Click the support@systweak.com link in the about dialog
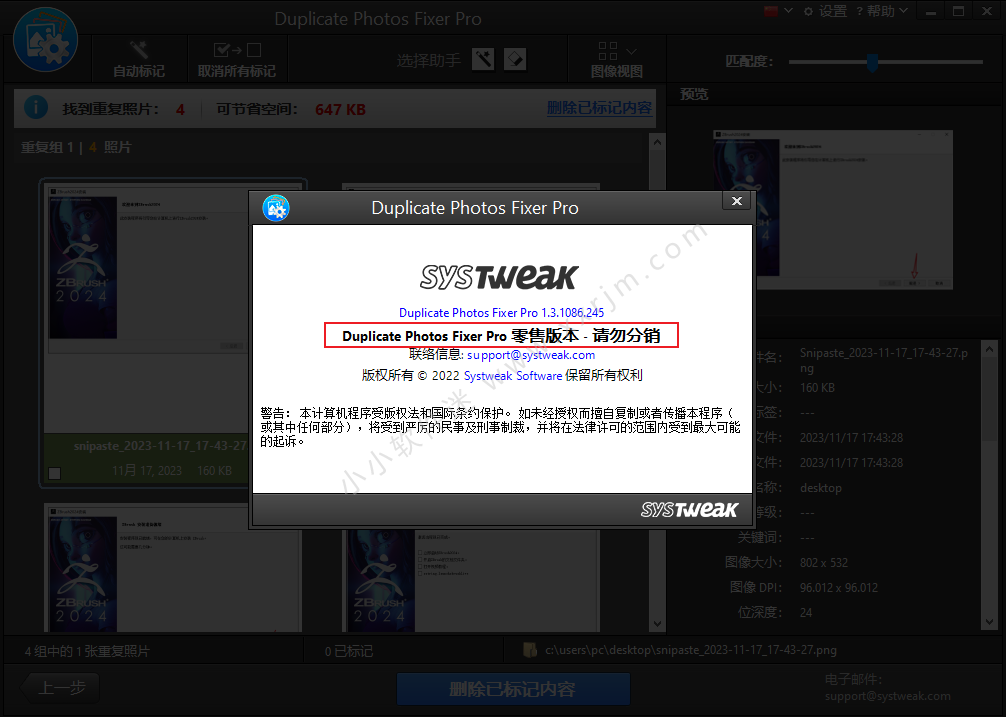 click(x=531, y=355)
